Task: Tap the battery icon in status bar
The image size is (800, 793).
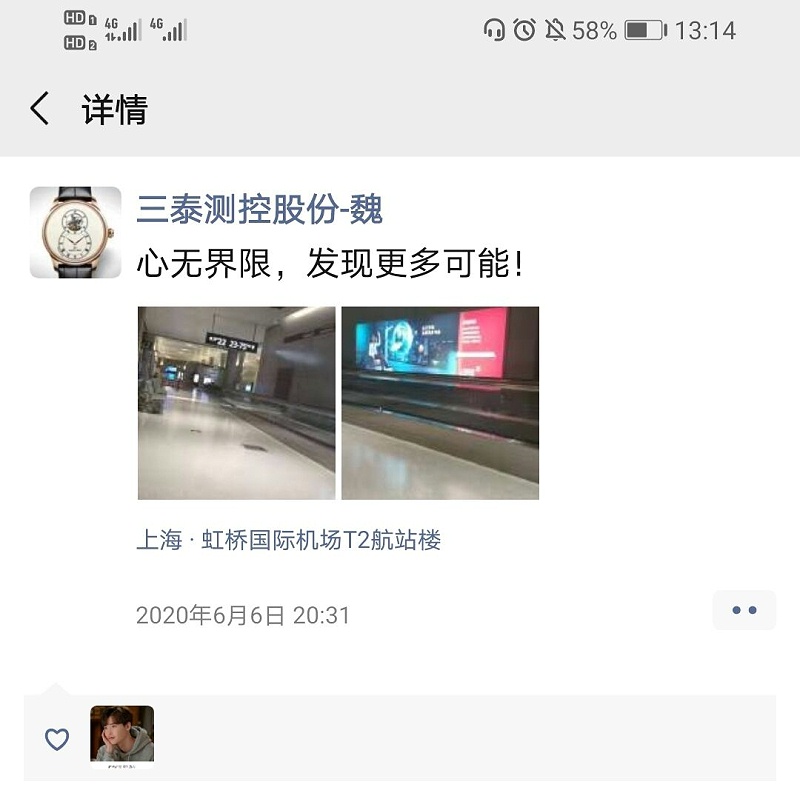Action: click(645, 30)
